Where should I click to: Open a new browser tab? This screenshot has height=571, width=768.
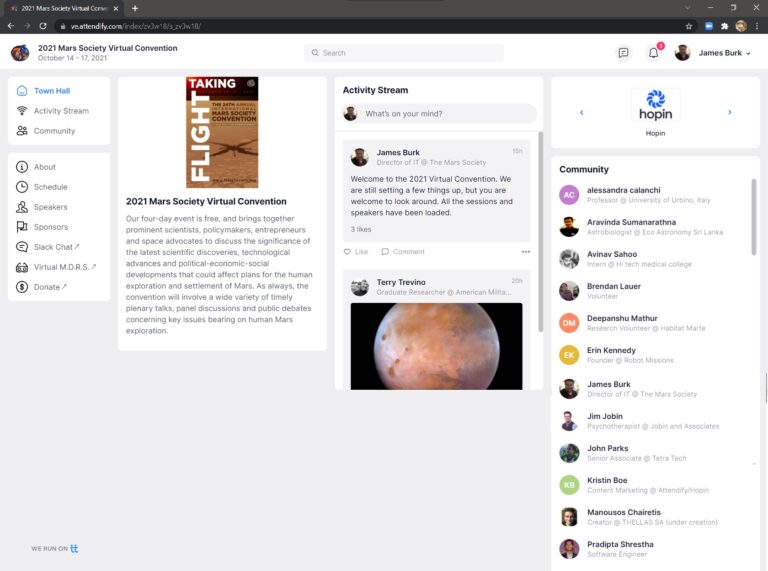(x=135, y=8)
